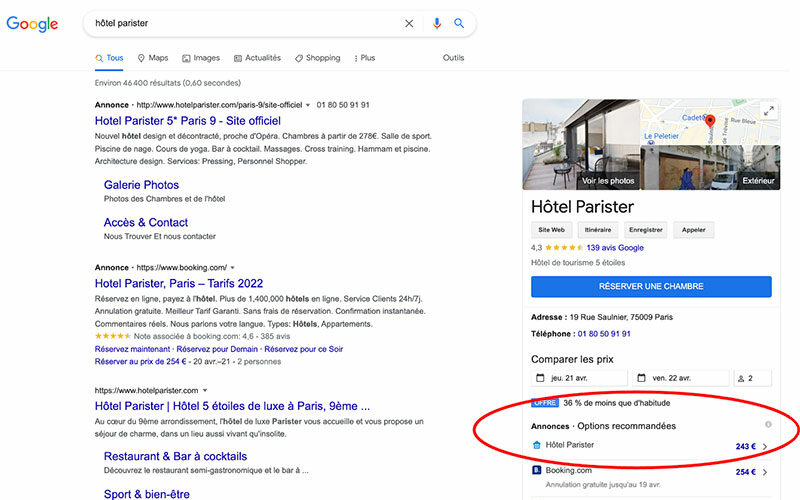
Task: Click the magnifying glass search icon
Action: pos(459,23)
